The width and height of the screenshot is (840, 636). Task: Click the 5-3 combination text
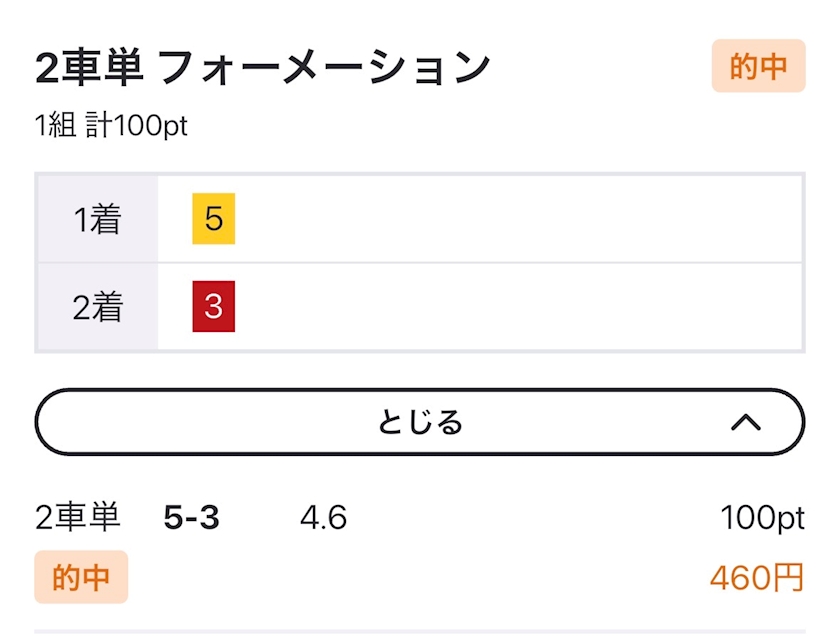191,518
